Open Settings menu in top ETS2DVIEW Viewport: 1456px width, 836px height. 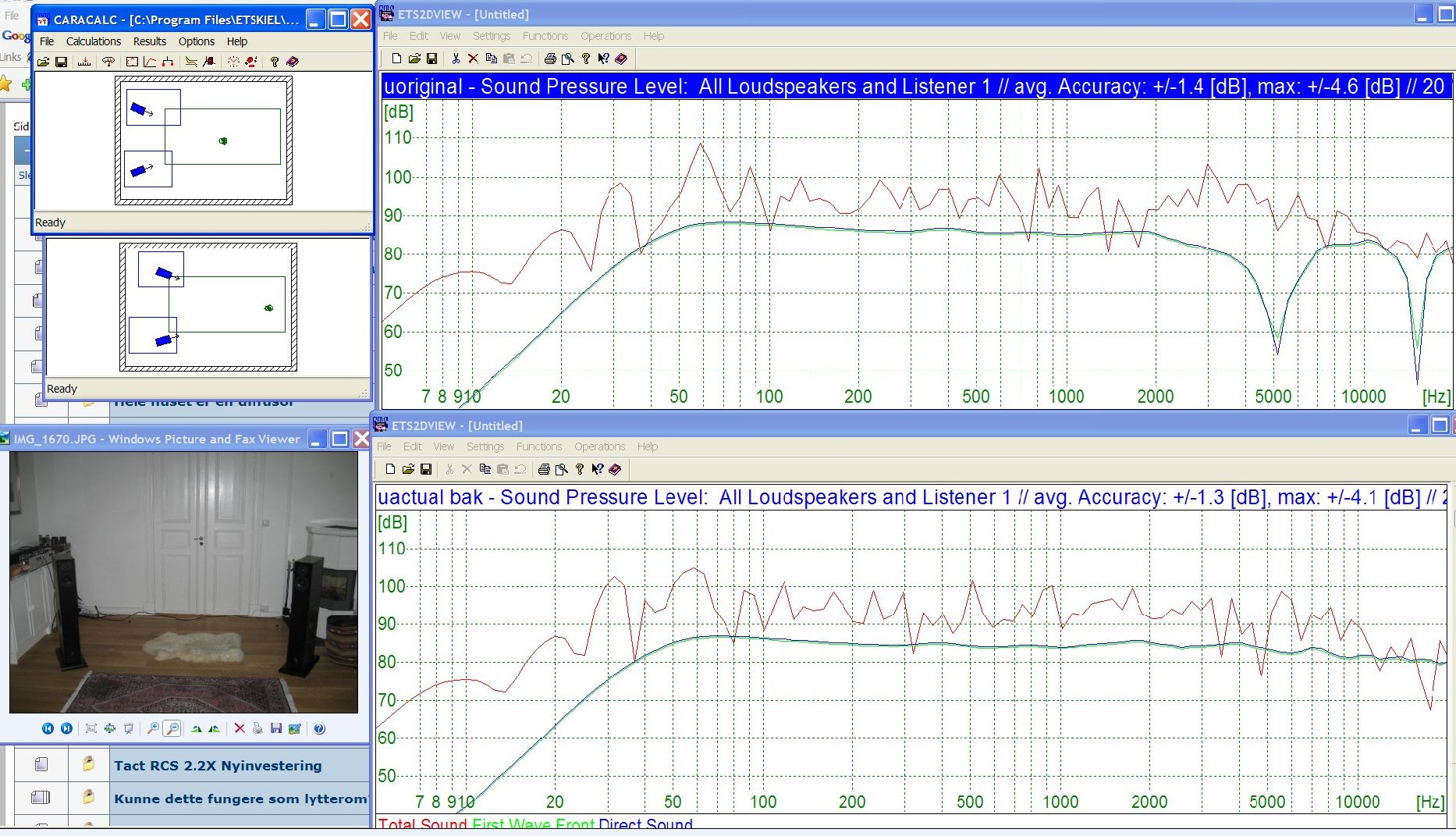point(492,36)
